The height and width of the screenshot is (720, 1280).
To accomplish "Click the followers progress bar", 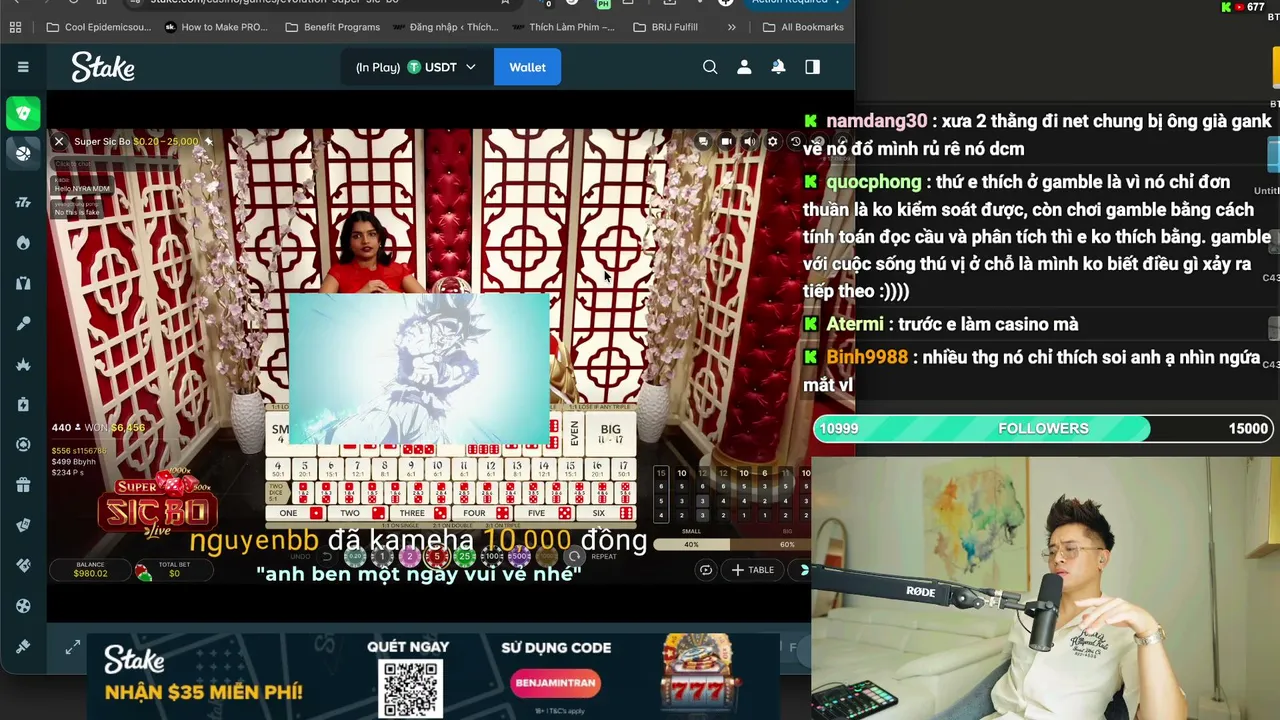I will (x=1042, y=428).
